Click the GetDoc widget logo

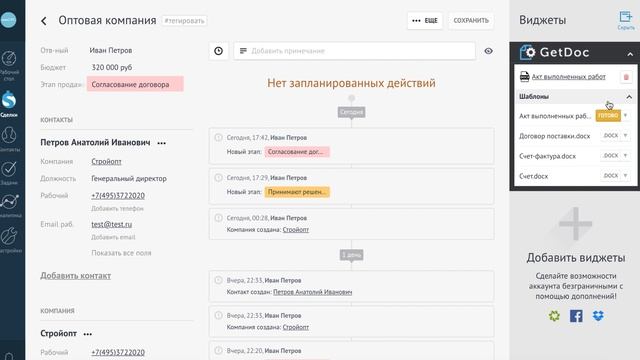coord(555,52)
